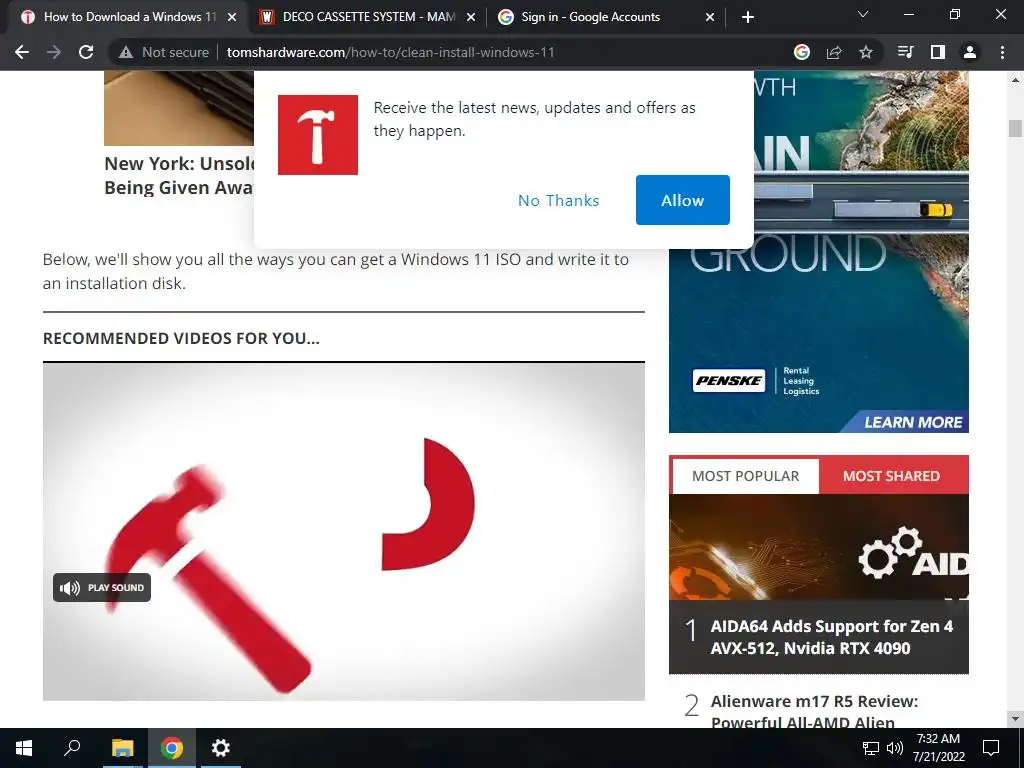Select the Most Popular tab
1024x768 pixels.
coord(745,476)
